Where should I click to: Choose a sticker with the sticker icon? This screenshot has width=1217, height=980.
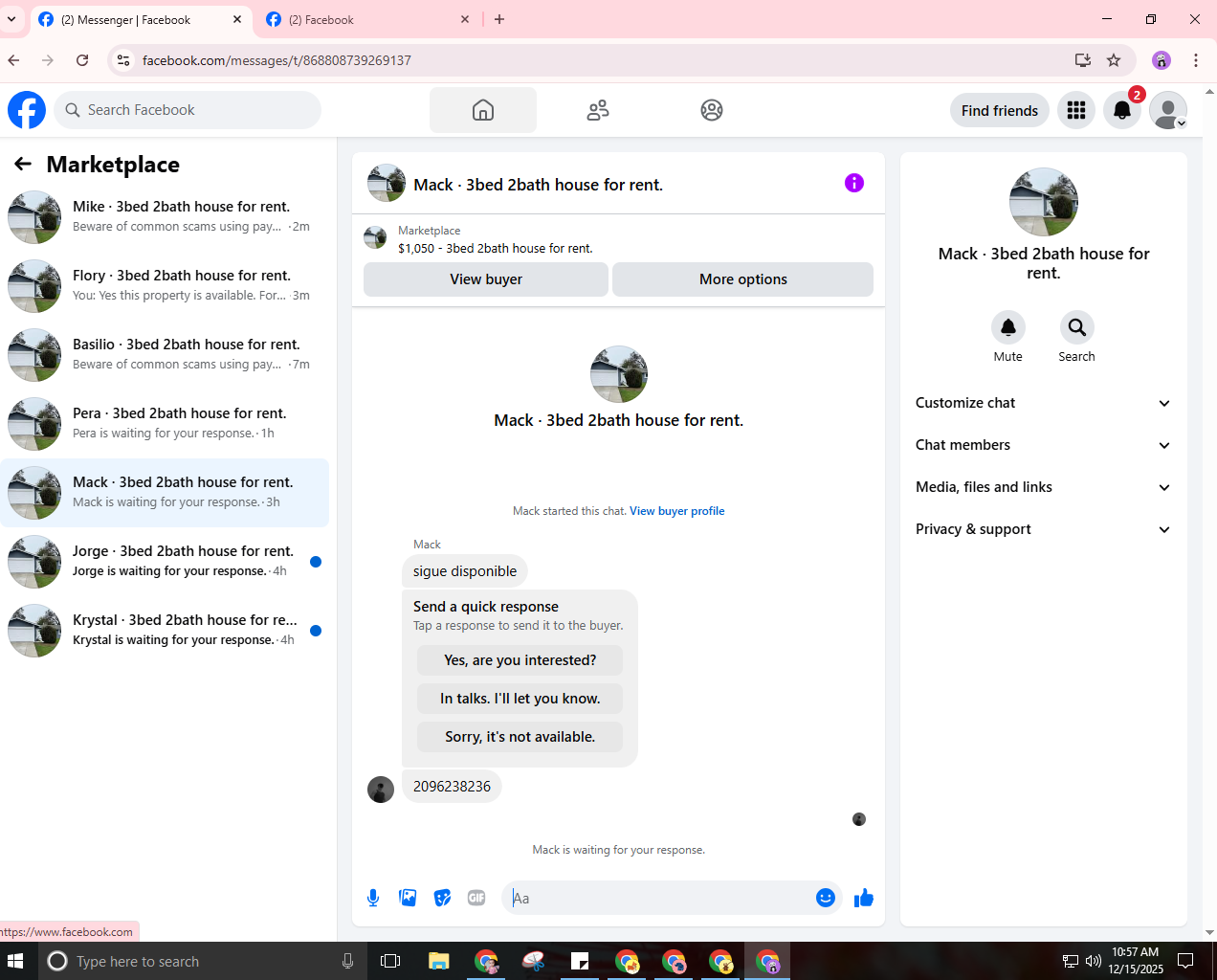[x=442, y=898]
